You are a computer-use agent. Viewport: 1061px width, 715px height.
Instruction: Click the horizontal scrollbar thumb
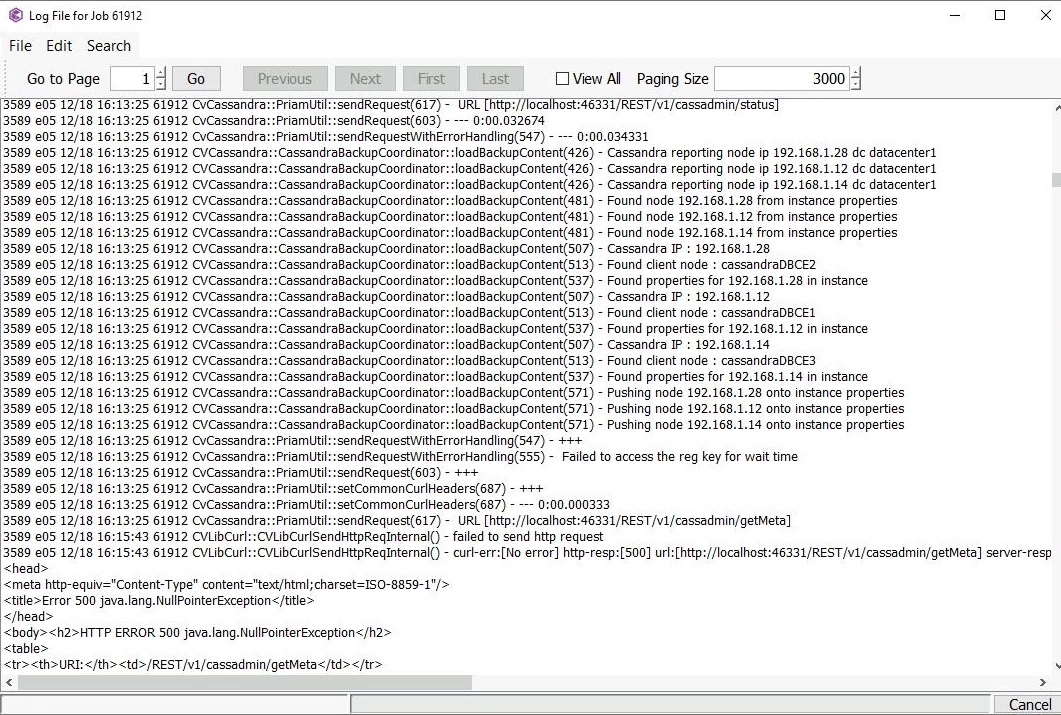(x=245, y=683)
